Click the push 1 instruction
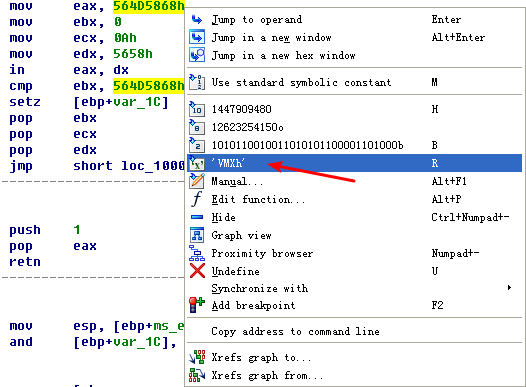This screenshot has width=526, height=387. [45, 230]
